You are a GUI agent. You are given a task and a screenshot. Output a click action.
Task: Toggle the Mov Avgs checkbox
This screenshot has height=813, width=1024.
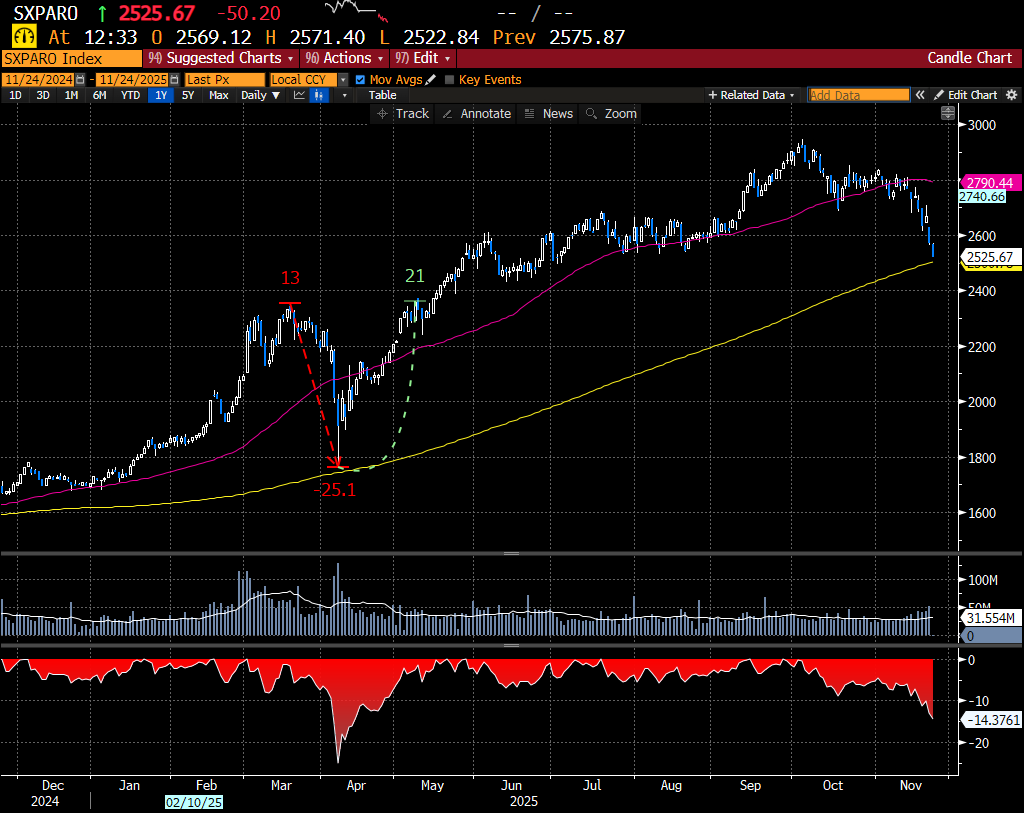click(361, 80)
